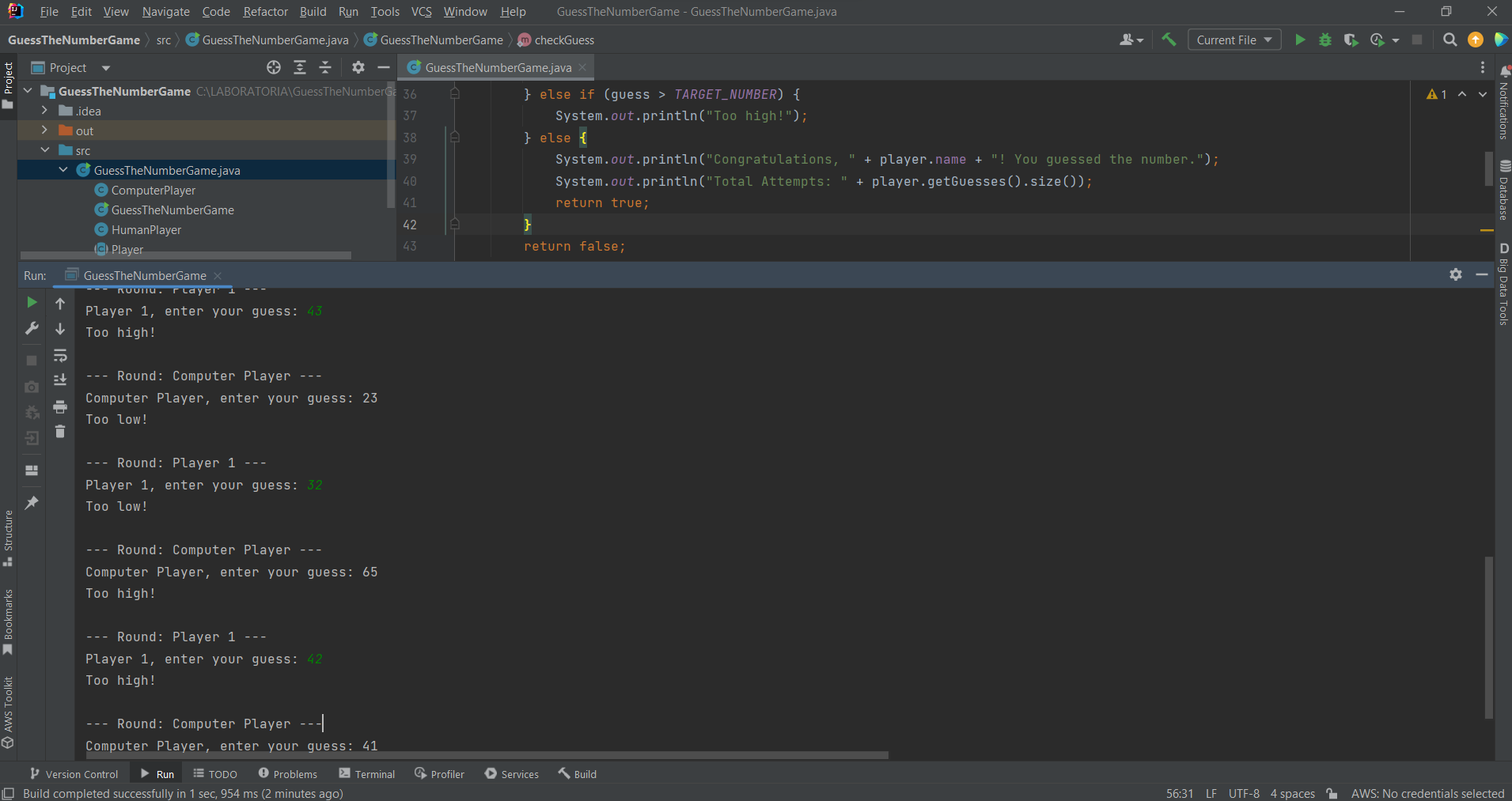Pin the Run tab
1512x801 pixels.
[32, 503]
